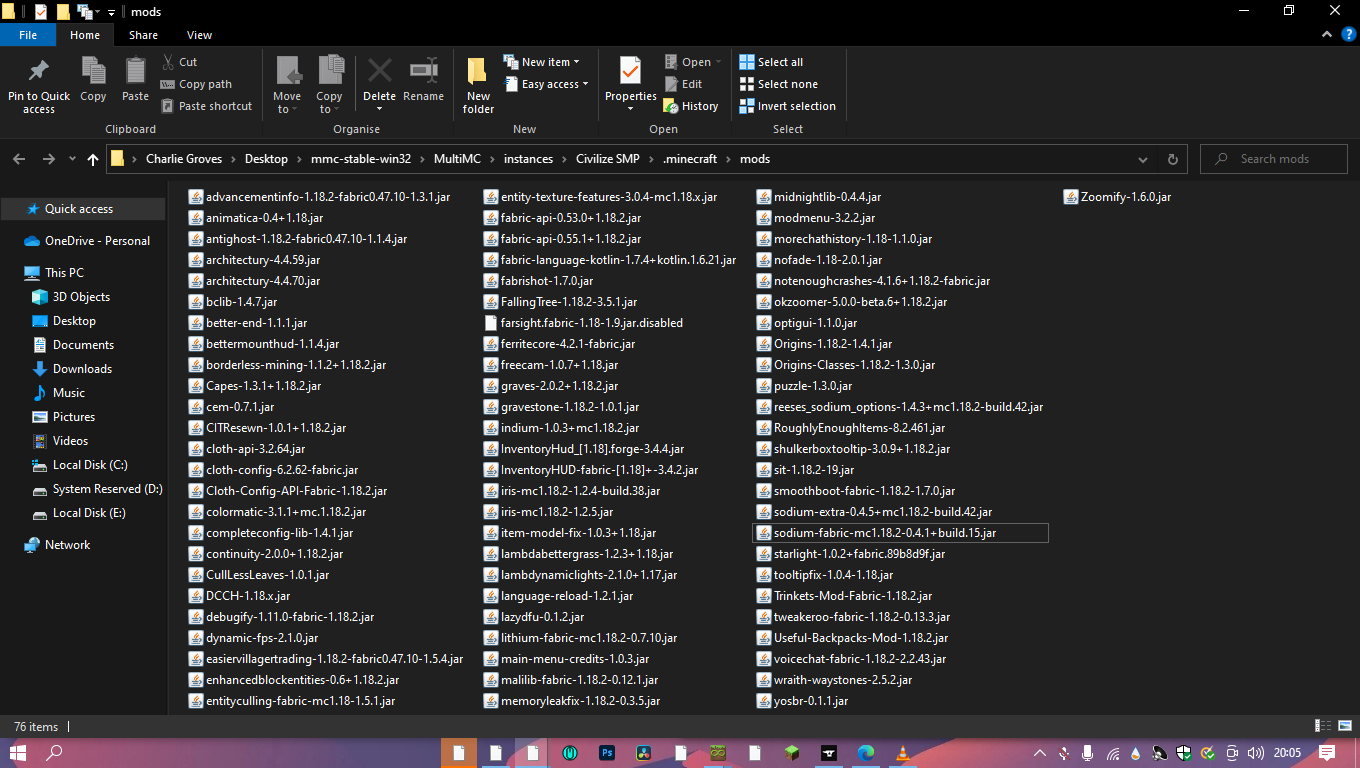Click Paste shortcut in the ribbon
This screenshot has height=768, width=1360.
pos(206,106)
